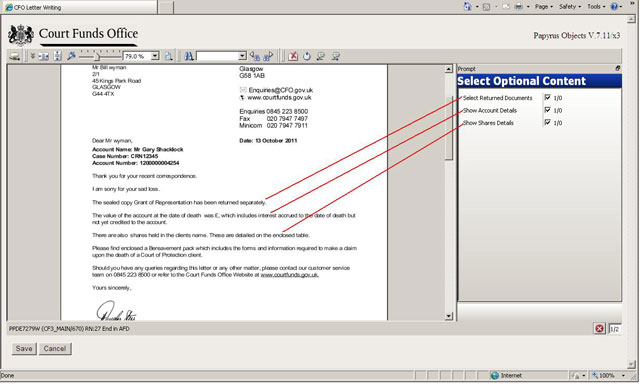Viewport: 640px width, 384px height.
Task: Click the protected mode icon in status bar
Action: click(x=576, y=375)
